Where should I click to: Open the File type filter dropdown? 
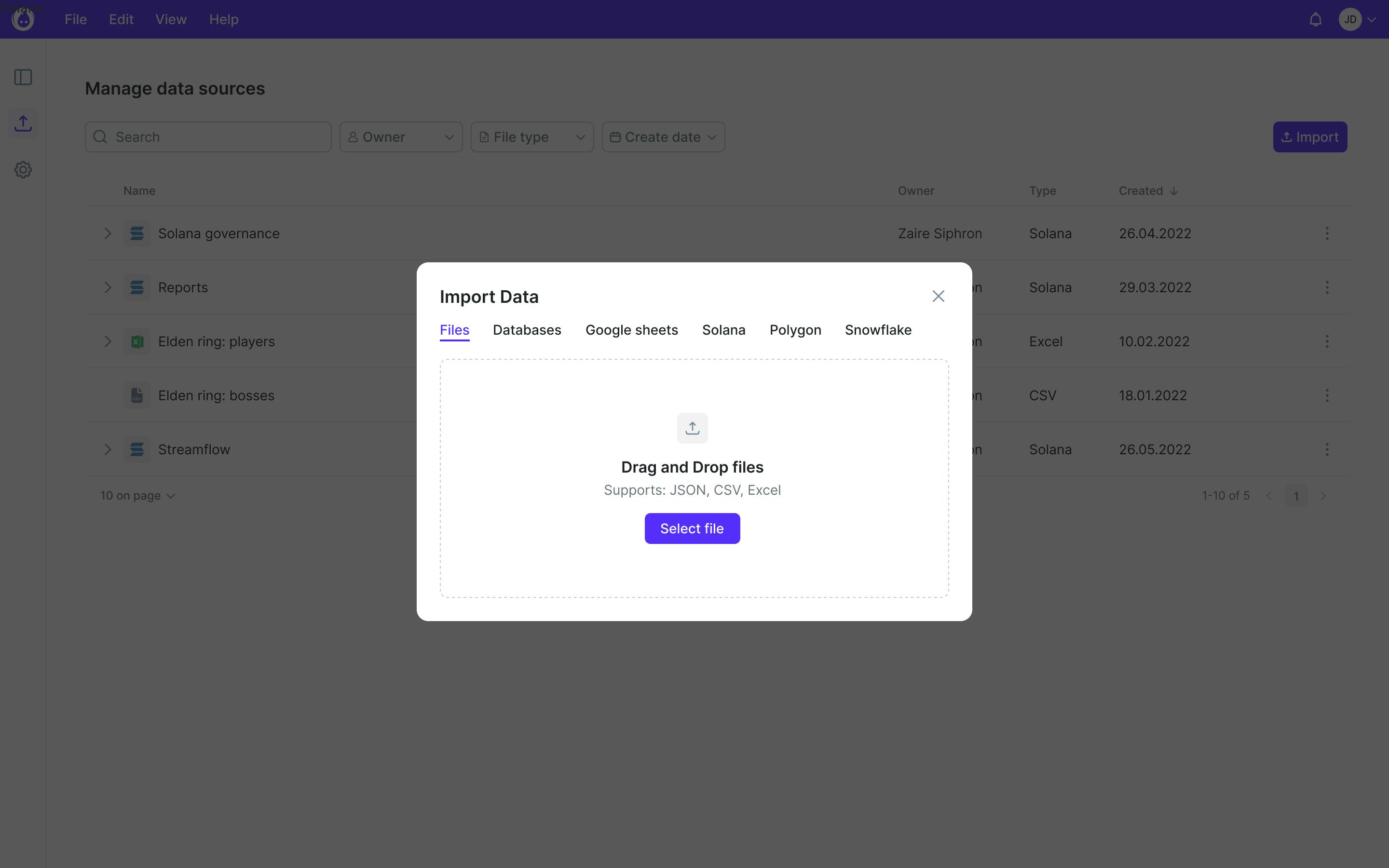[x=531, y=136]
